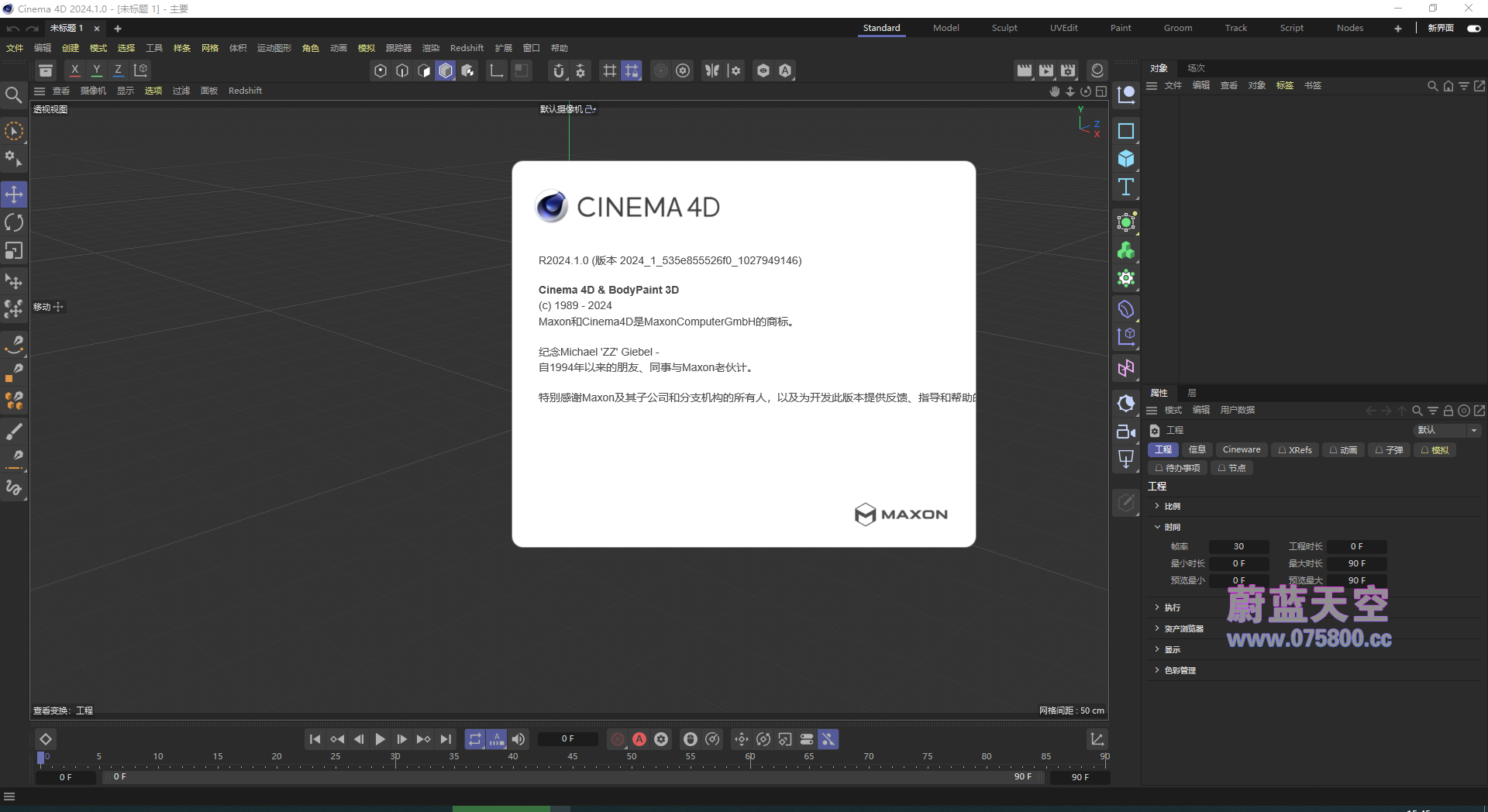Open the 默认 dropdown in attributes
The height and width of the screenshot is (812, 1488).
(x=1448, y=430)
